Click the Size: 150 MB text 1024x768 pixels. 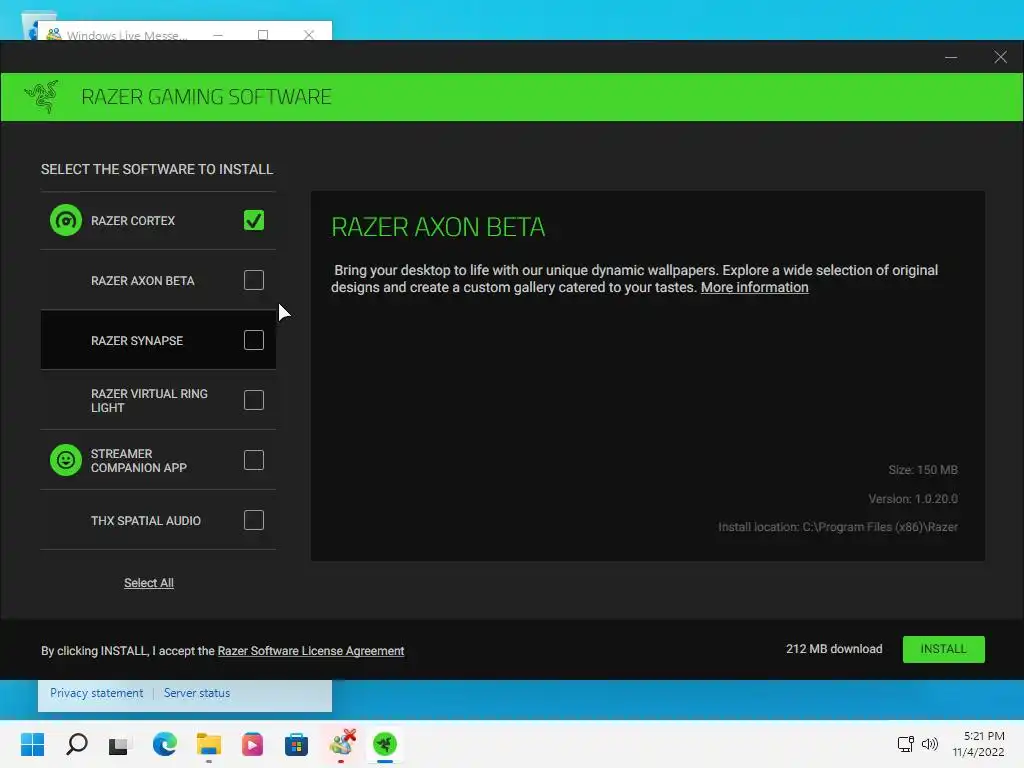923,470
